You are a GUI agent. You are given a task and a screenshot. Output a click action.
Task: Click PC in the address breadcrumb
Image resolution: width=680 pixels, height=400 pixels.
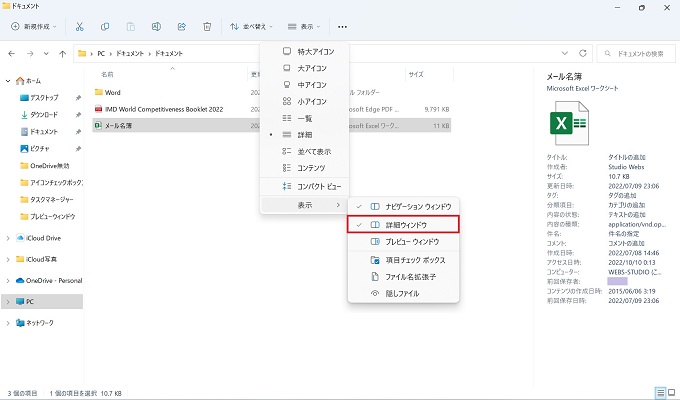(x=101, y=53)
